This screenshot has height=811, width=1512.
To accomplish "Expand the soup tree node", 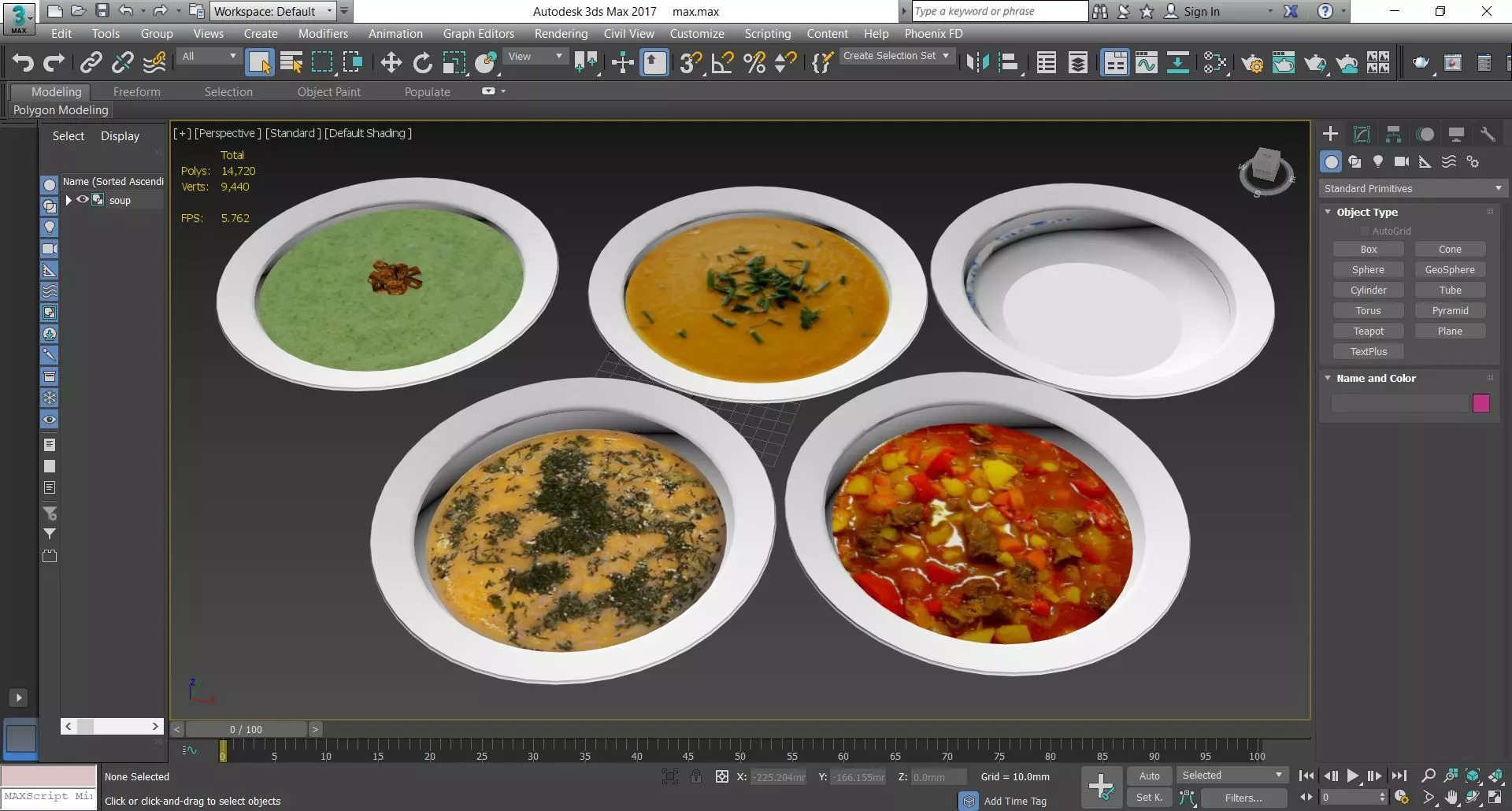I will pos(69,201).
